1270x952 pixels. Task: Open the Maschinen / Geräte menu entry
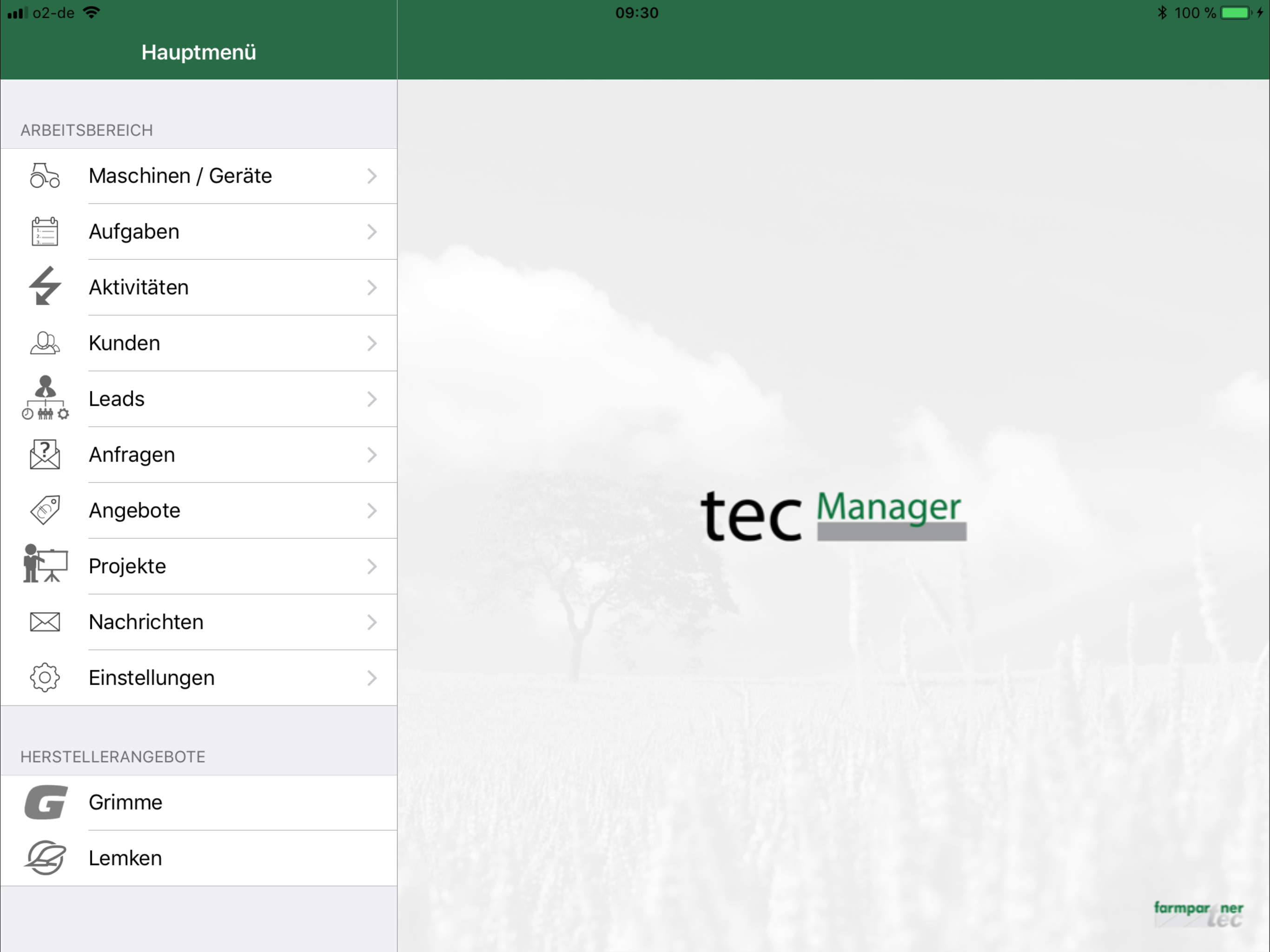198,176
